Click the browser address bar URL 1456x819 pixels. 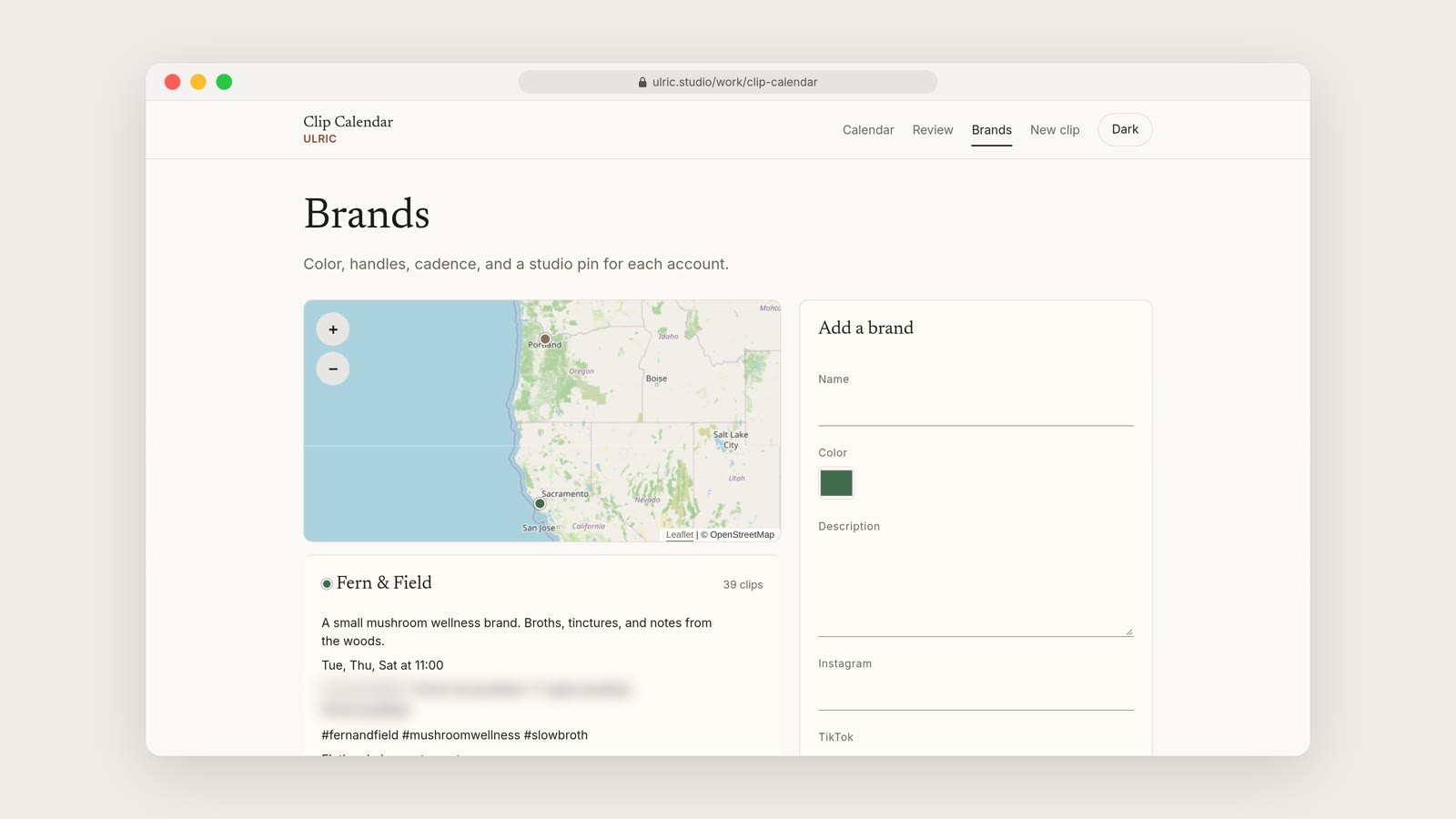point(735,82)
